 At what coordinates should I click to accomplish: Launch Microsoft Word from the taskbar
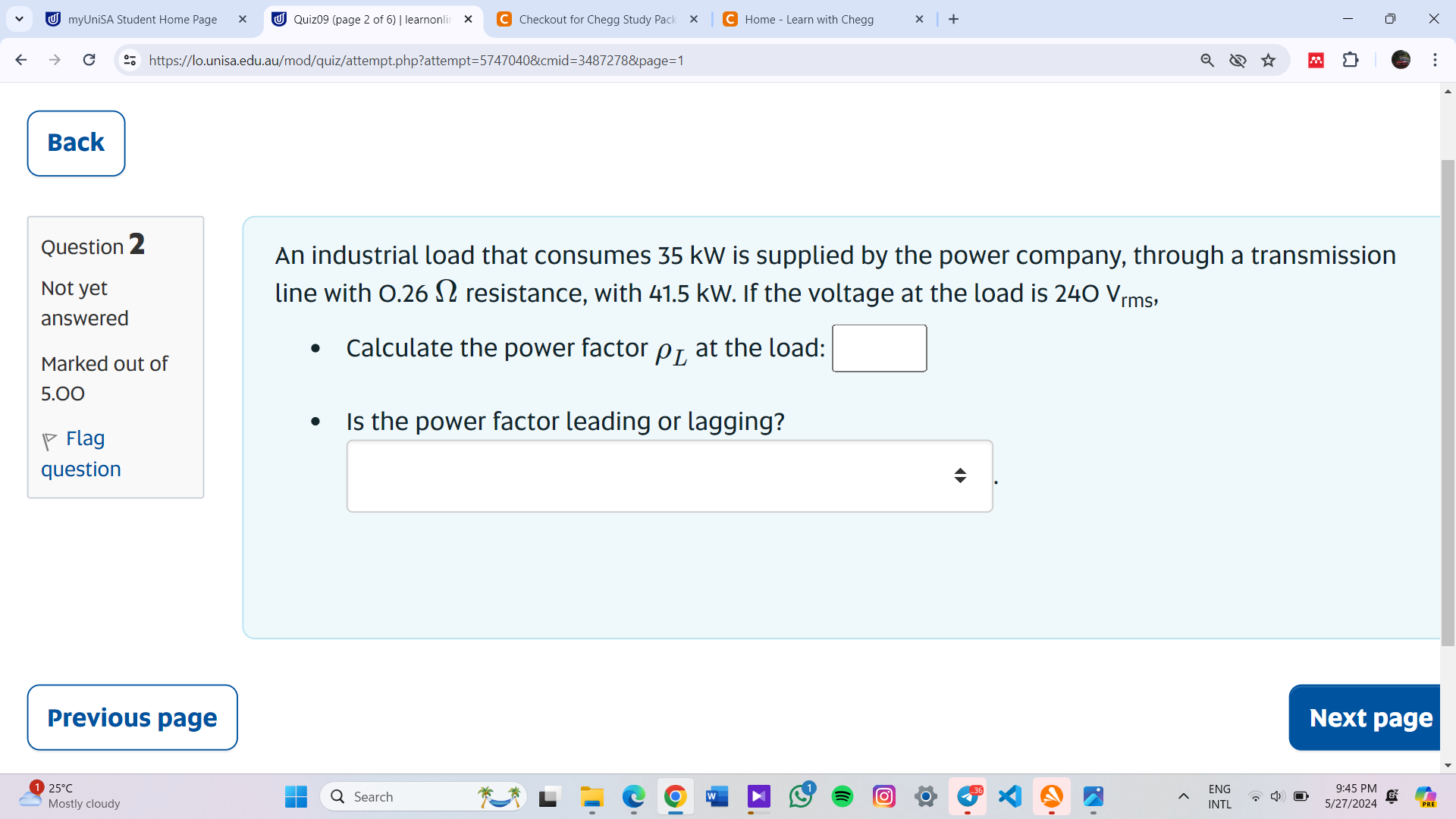[717, 796]
